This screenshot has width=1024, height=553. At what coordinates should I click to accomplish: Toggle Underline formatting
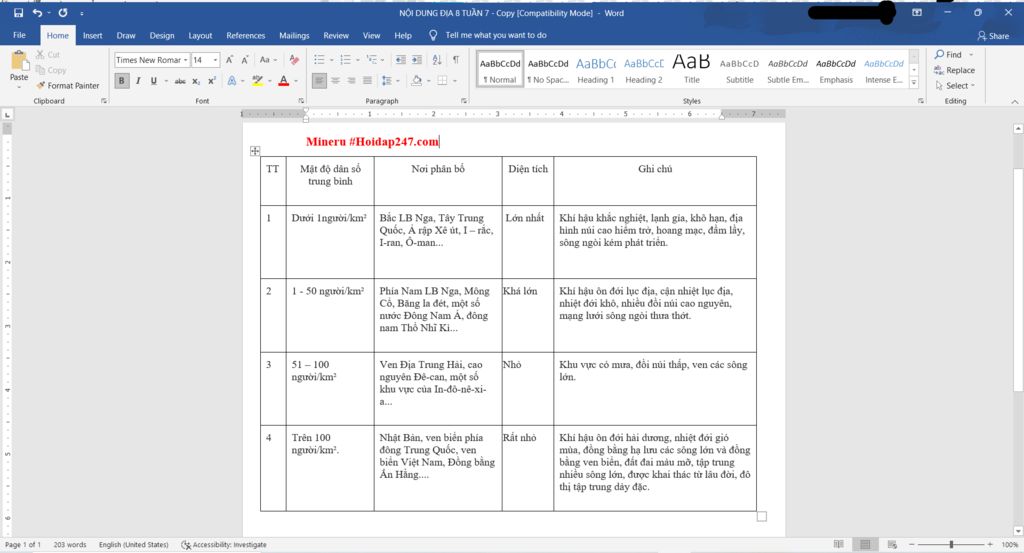(153, 81)
